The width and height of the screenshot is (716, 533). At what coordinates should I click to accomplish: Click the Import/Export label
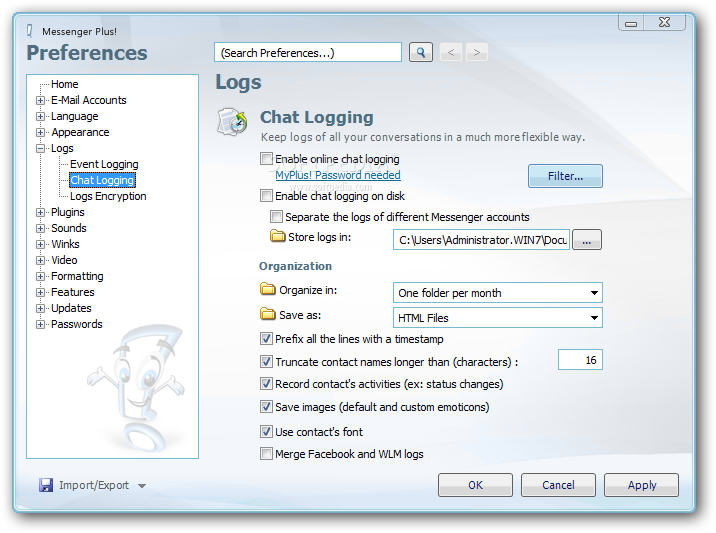click(94, 485)
